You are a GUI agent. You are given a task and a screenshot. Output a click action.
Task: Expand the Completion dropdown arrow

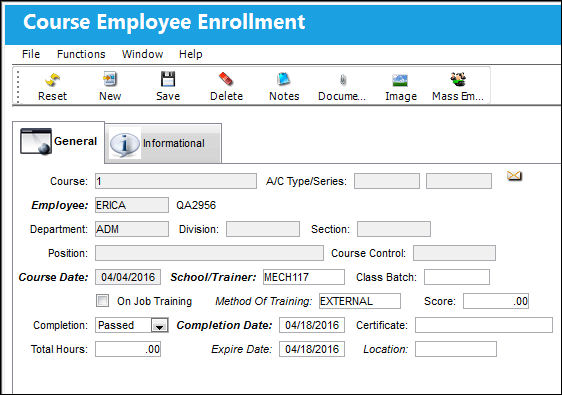click(159, 325)
